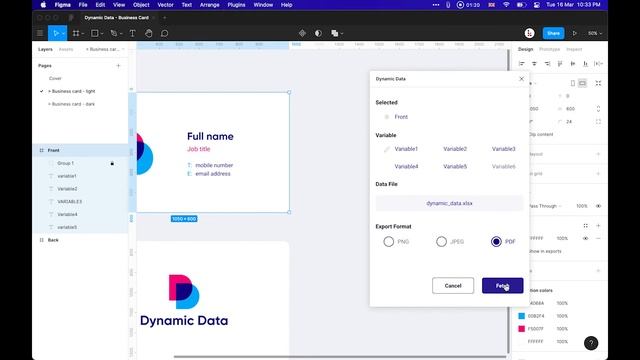Open the Help question mark button
This screenshot has width=640, height=360.
tap(591, 343)
